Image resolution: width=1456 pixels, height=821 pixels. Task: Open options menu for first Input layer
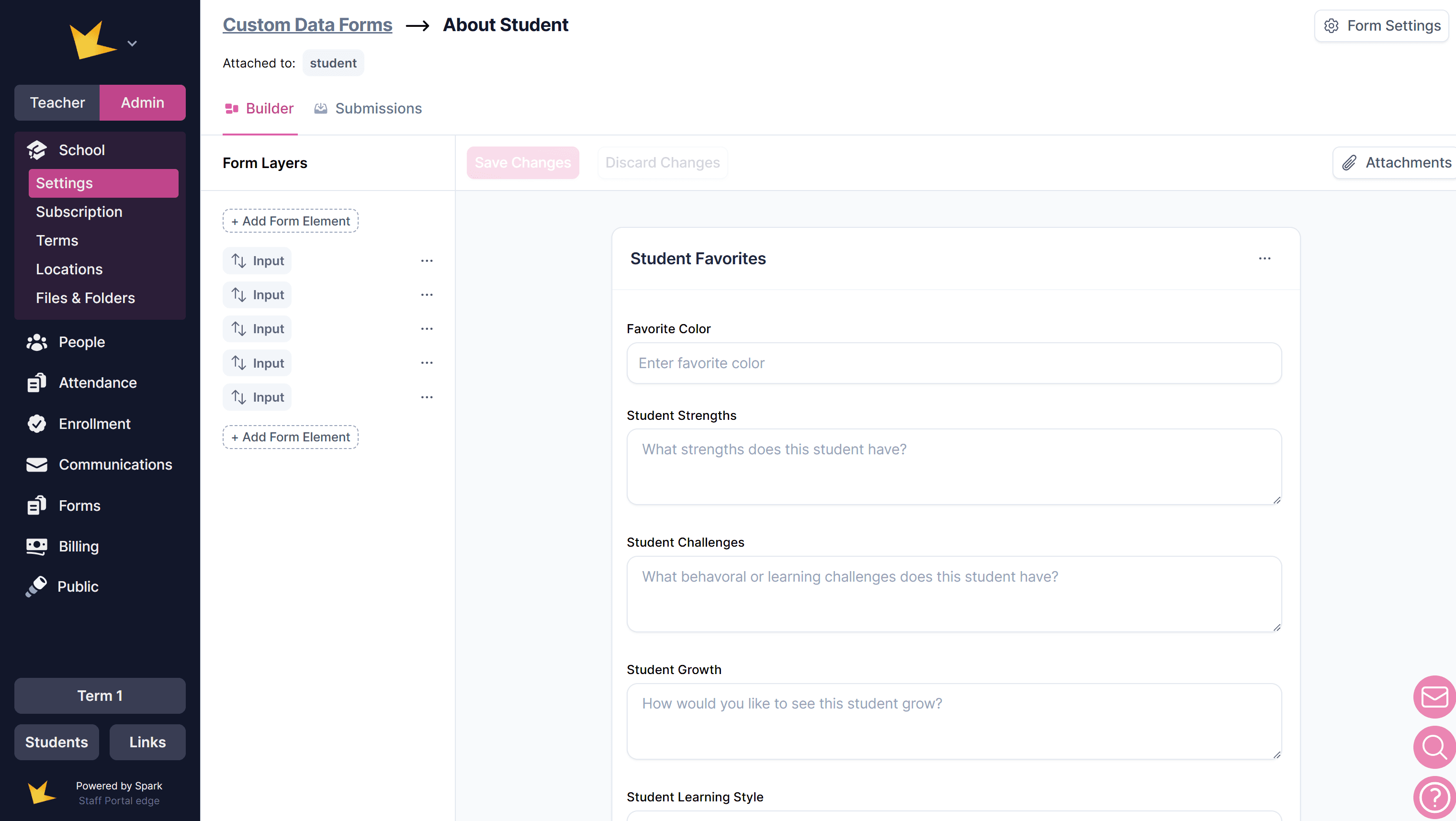426,261
